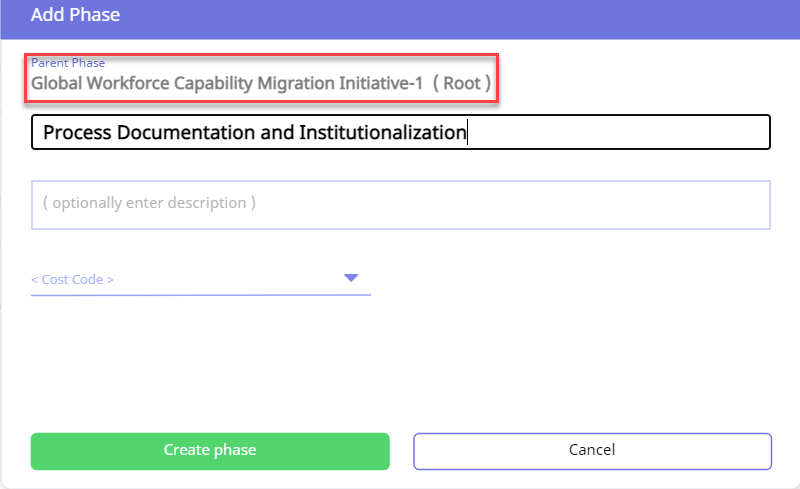
Task: Select Global Workforce Capability Migration Initiative-1 parent text
Action: click(227, 83)
